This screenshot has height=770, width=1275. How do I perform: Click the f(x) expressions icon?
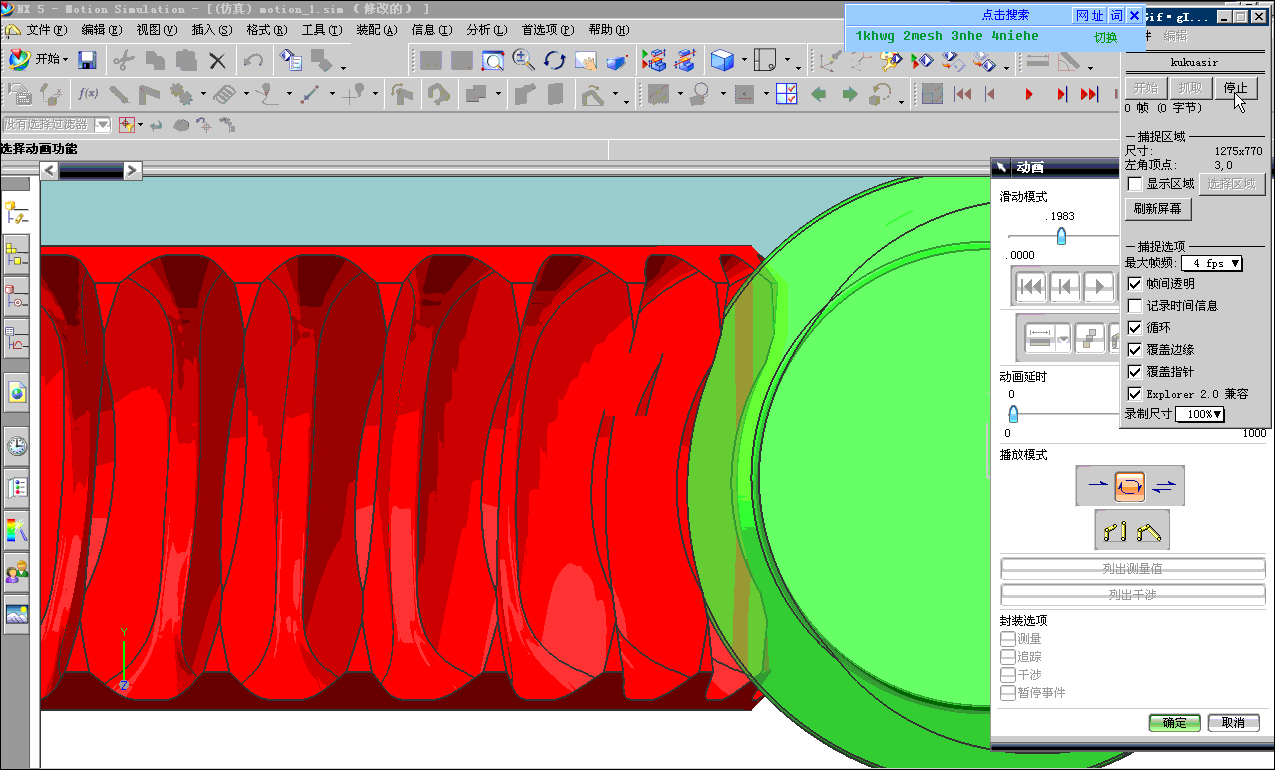click(x=88, y=95)
